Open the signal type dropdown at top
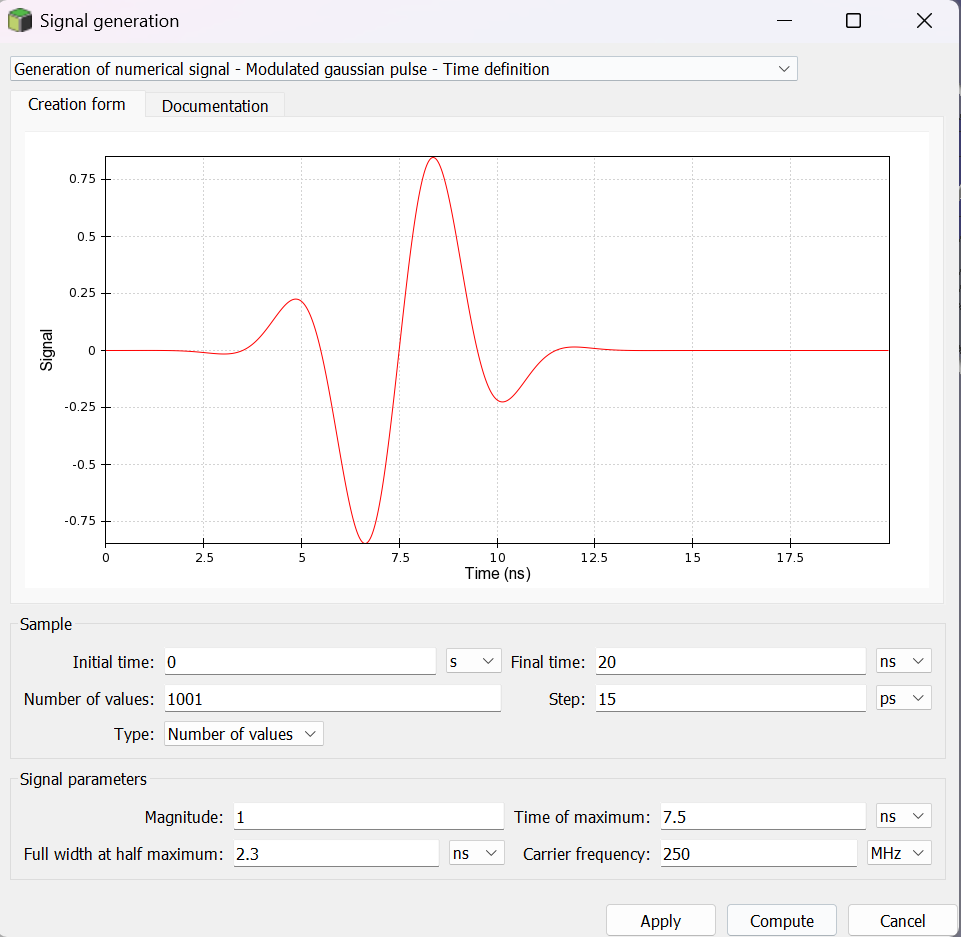Viewport: 961px width, 937px height. click(x=403, y=69)
